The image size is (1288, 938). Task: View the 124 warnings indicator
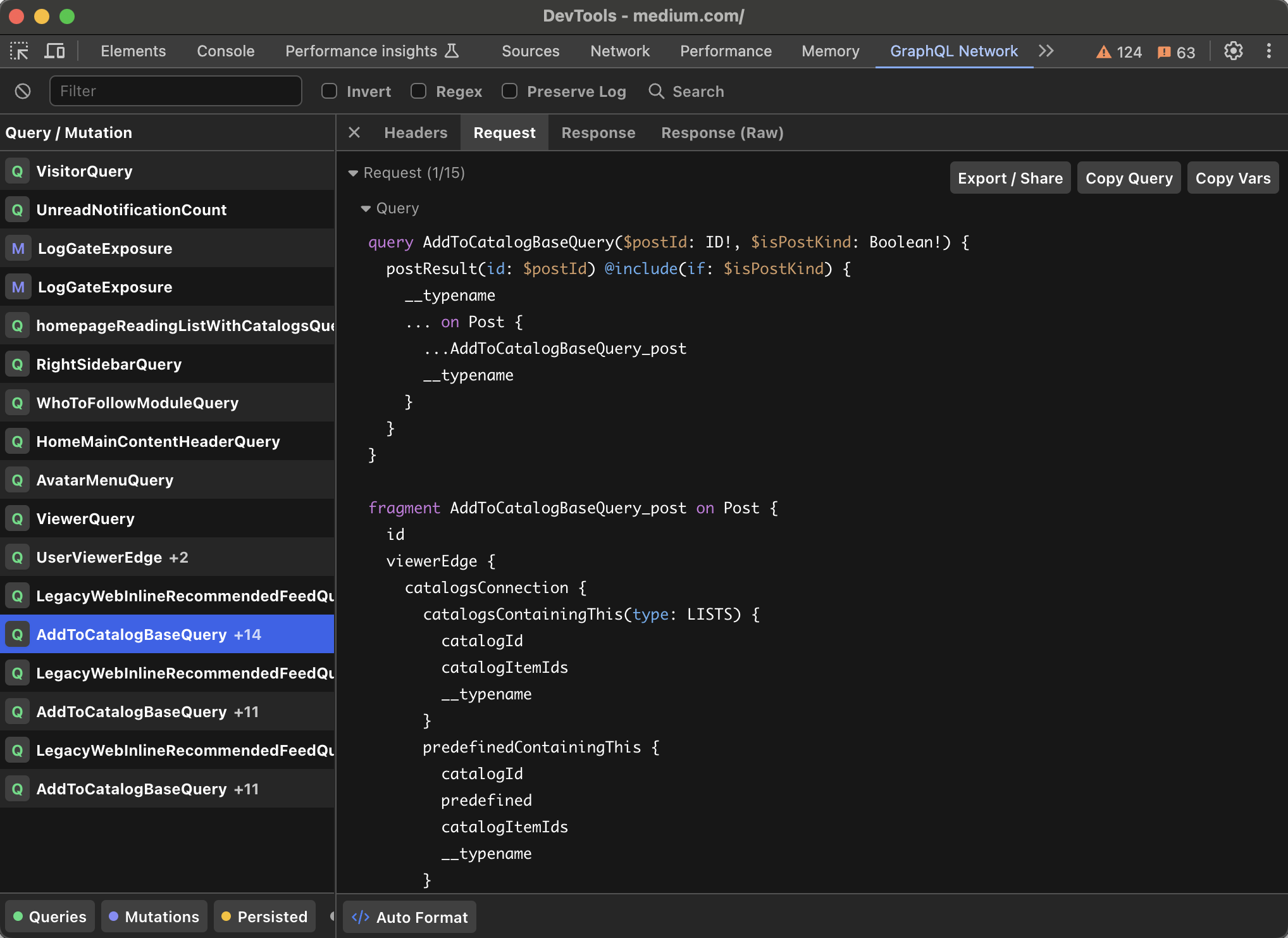pyautogui.click(x=1118, y=52)
